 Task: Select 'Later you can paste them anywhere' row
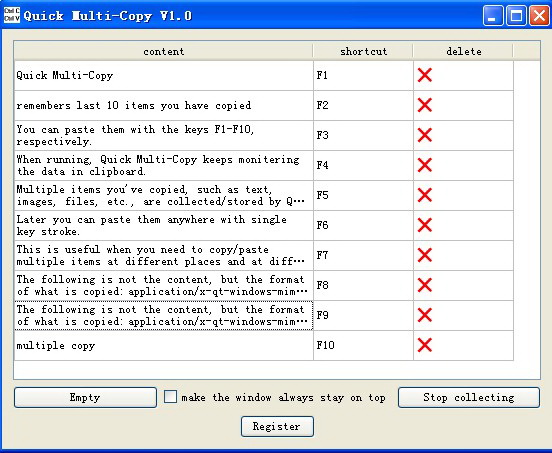(x=164, y=225)
